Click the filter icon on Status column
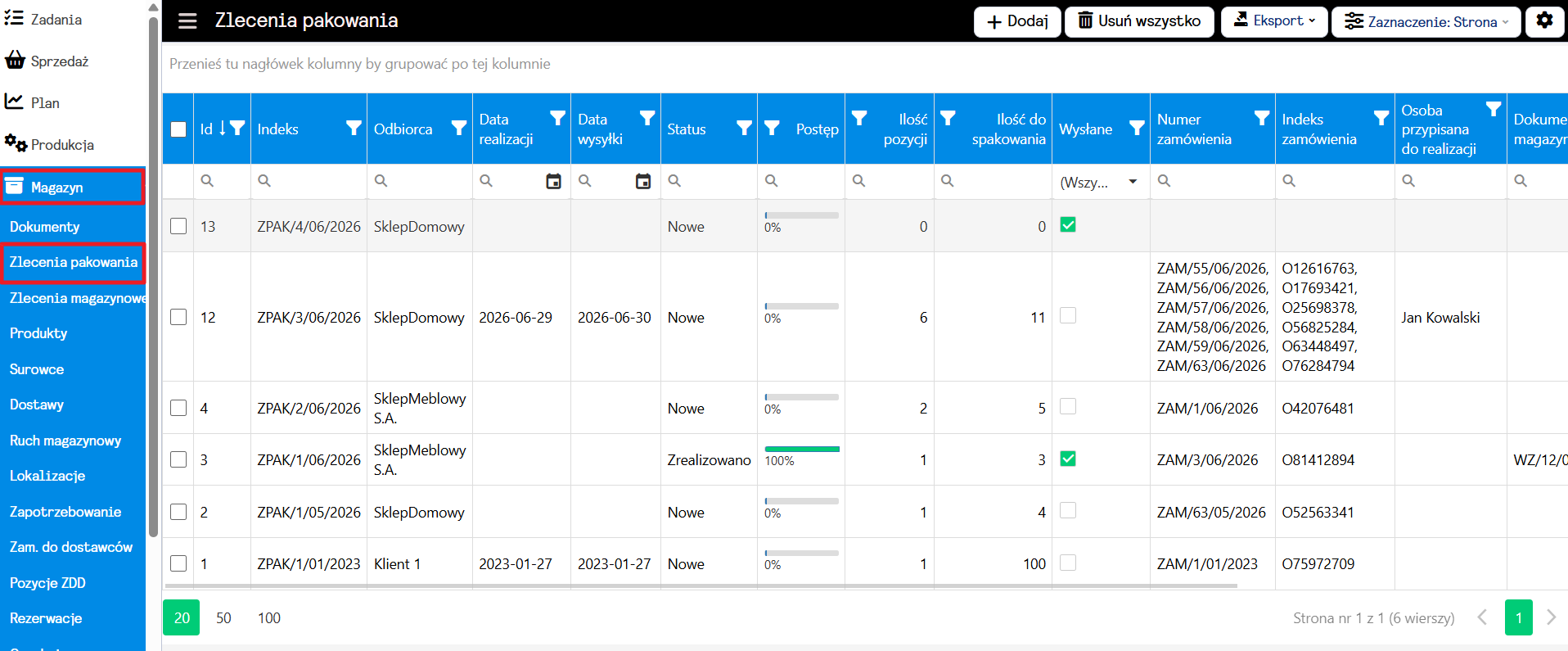The height and width of the screenshot is (651, 1568). click(x=744, y=129)
